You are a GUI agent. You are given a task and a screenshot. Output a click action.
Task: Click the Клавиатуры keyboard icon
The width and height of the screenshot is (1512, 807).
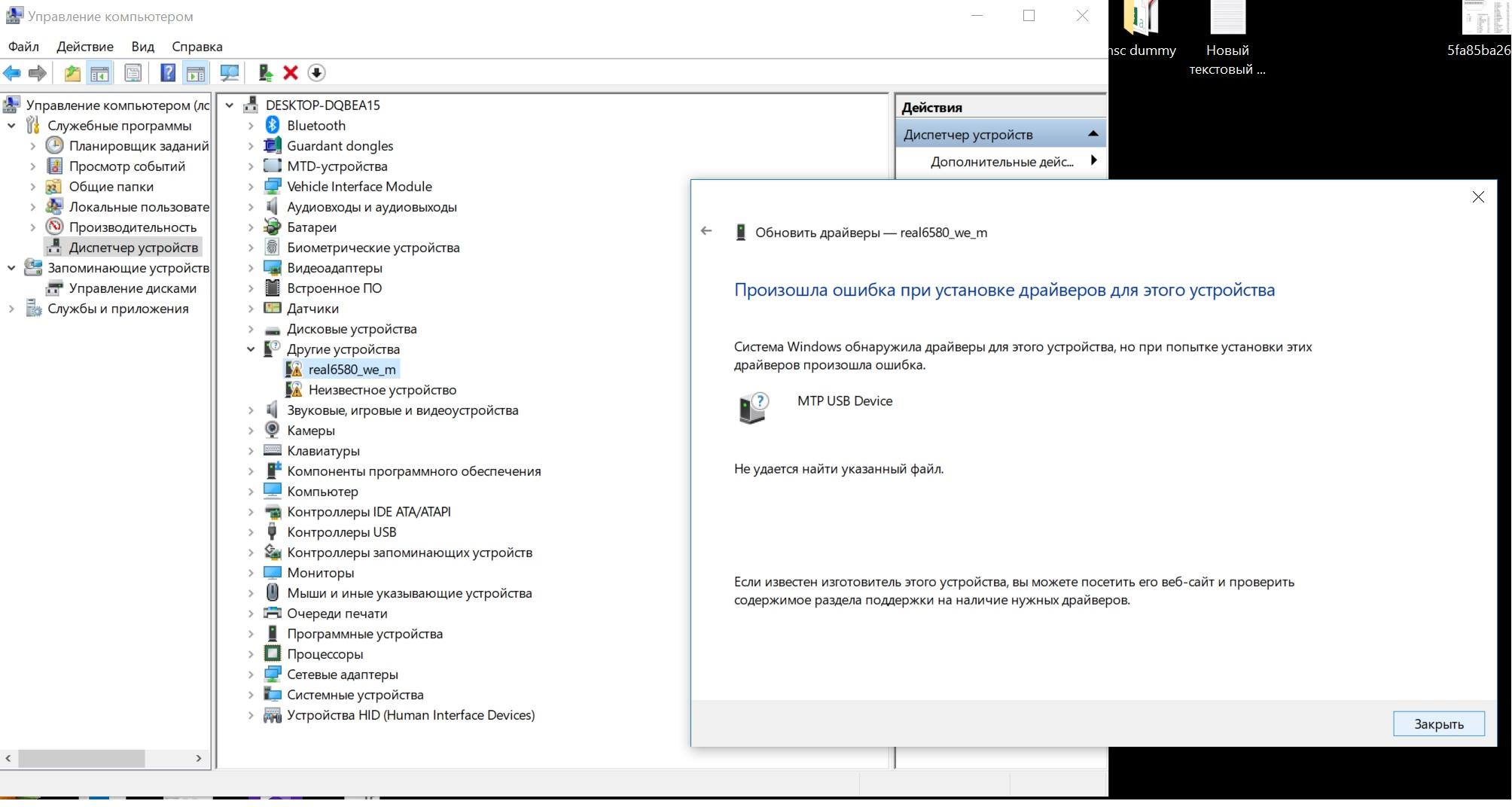click(x=272, y=450)
